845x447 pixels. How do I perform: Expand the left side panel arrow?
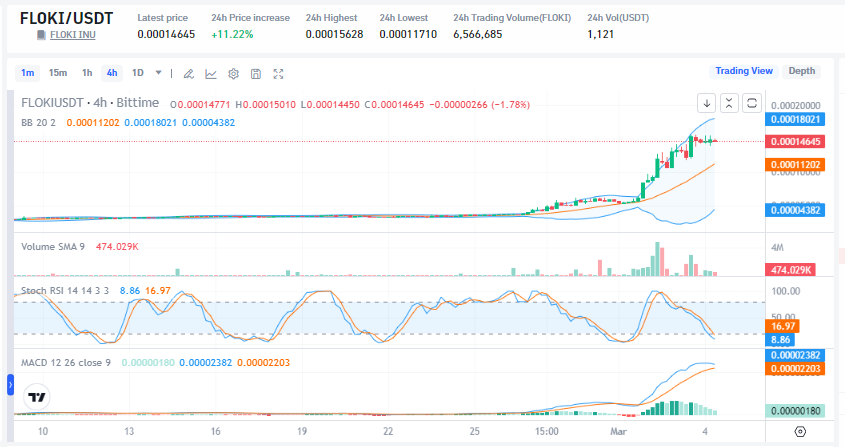click(10, 385)
